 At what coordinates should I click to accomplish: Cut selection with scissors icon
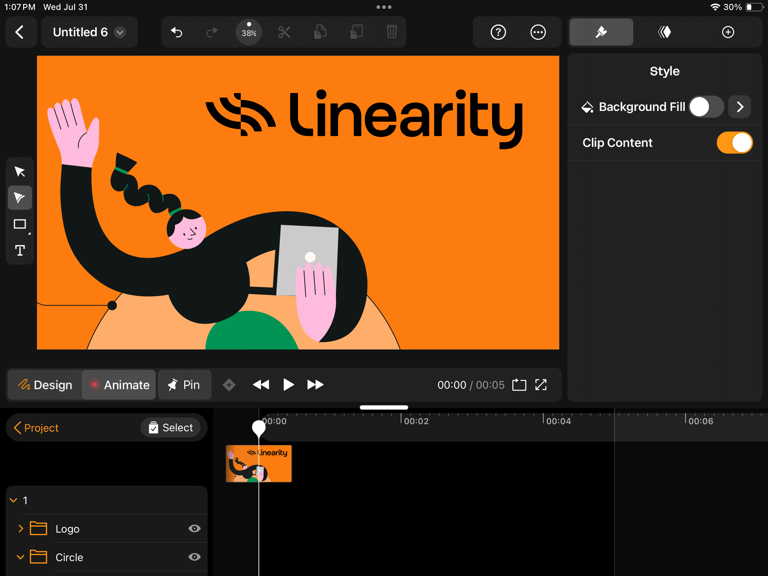point(284,32)
